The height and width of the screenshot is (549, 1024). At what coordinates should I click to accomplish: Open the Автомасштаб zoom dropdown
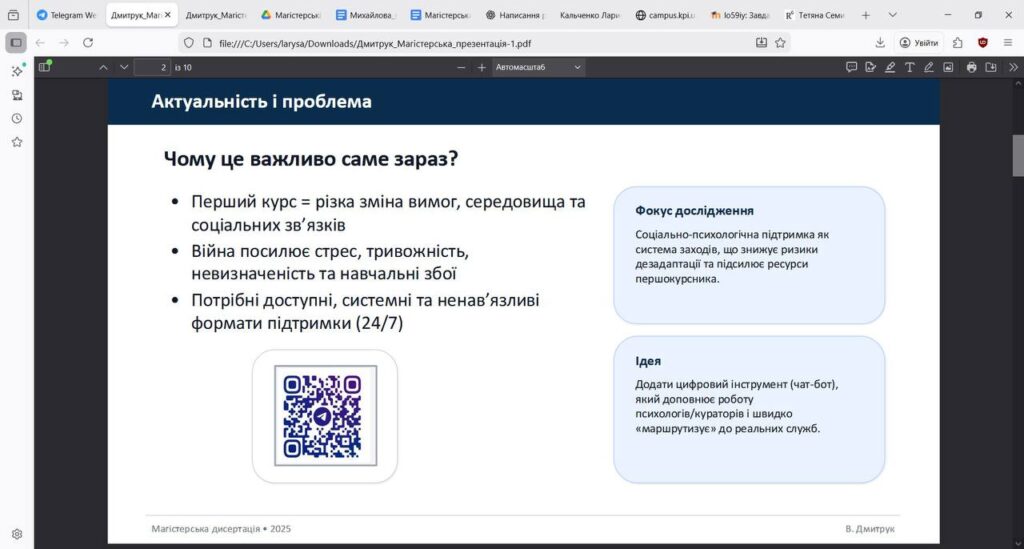click(537, 67)
